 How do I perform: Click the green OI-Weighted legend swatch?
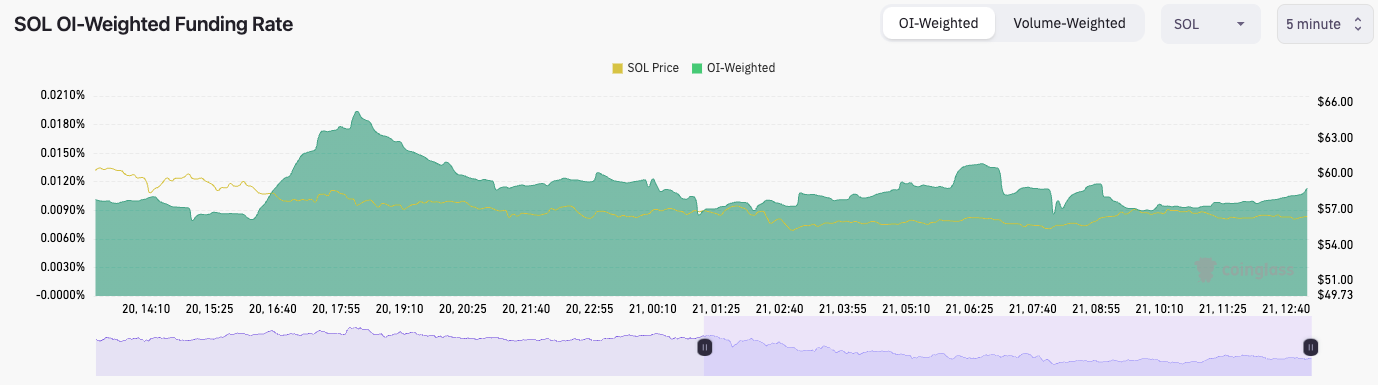pos(697,68)
